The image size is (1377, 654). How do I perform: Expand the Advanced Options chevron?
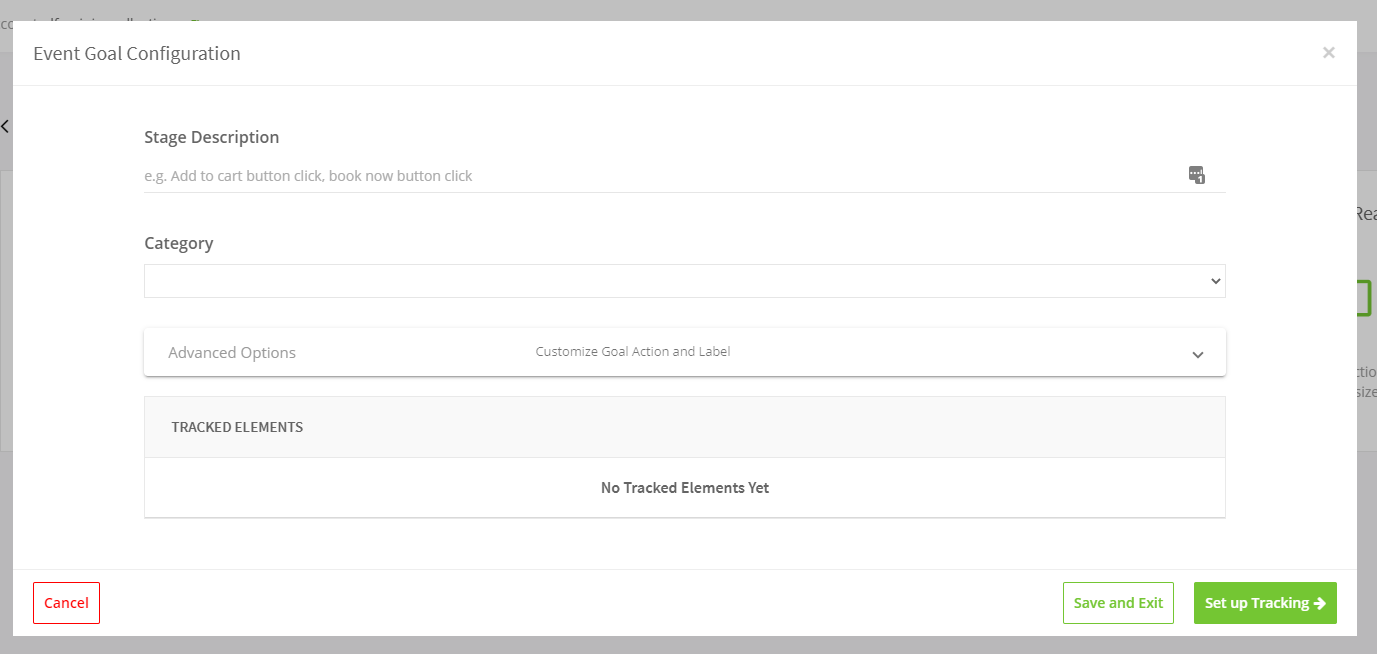tap(1197, 354)
